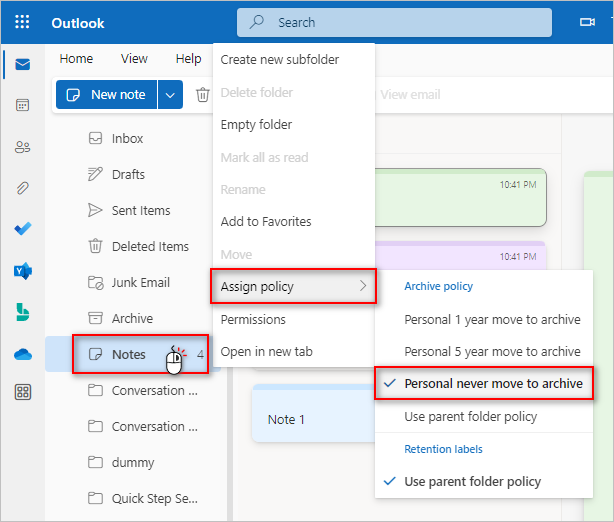
Task: Choose Archive policy Use parent folder policy
Action: (x=484, y=416)
